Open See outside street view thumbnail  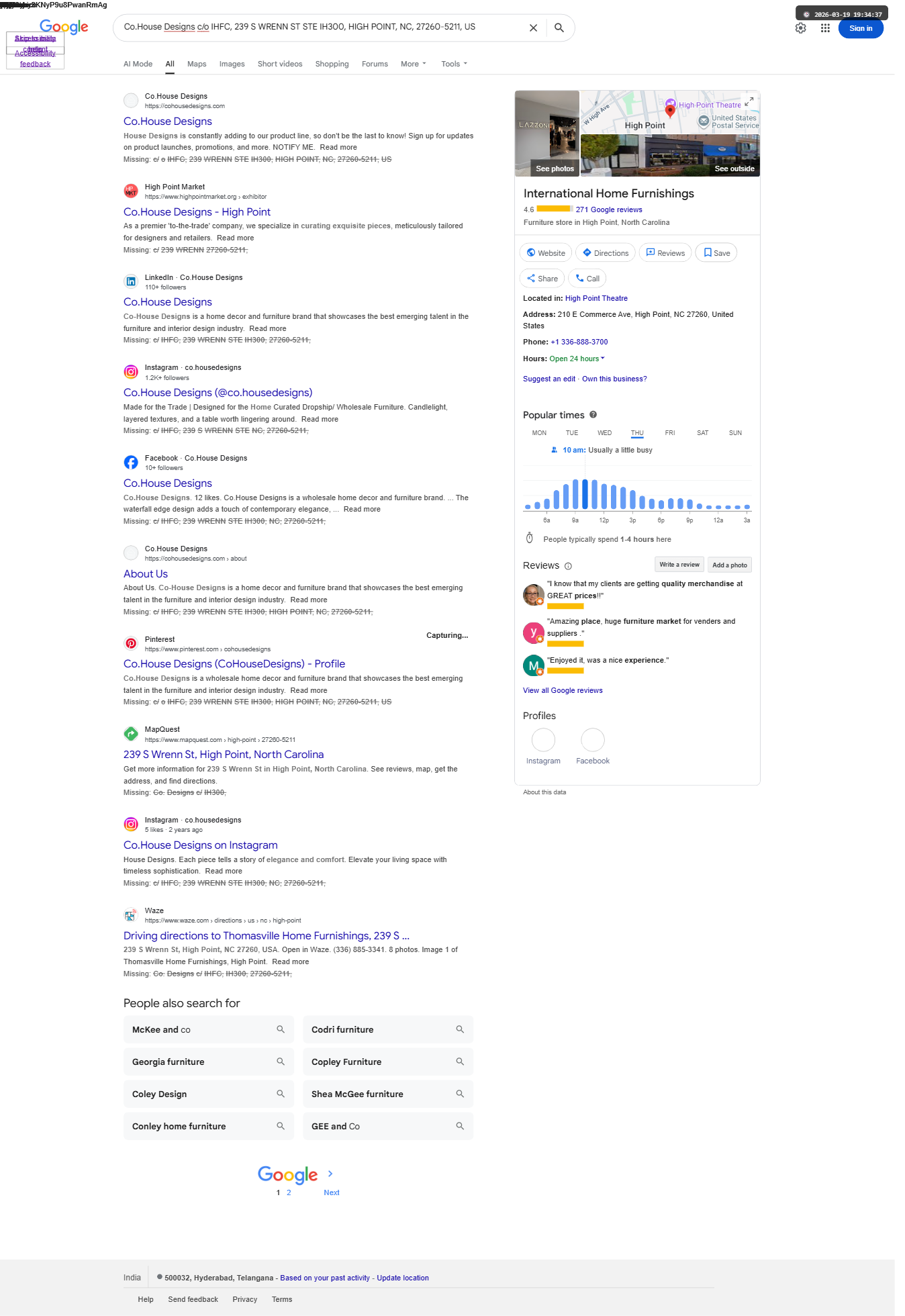pos(670,156)
